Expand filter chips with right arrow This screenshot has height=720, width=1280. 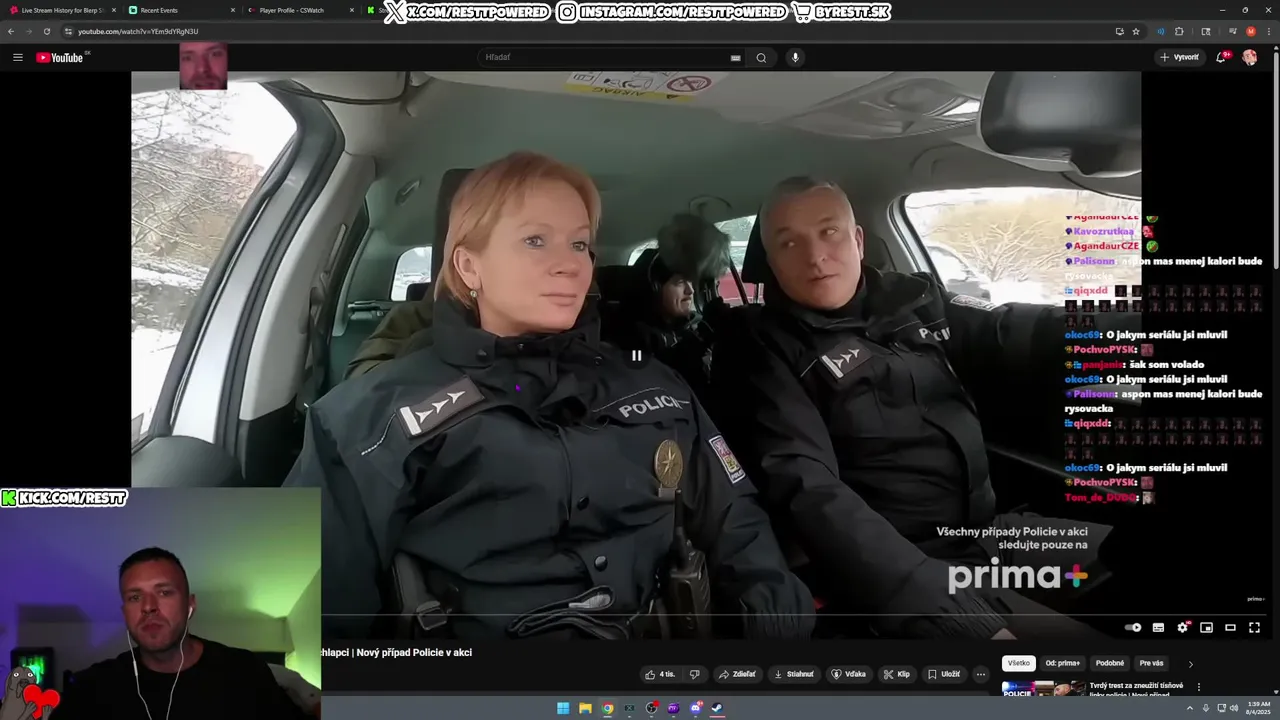tap(1190, 664)
